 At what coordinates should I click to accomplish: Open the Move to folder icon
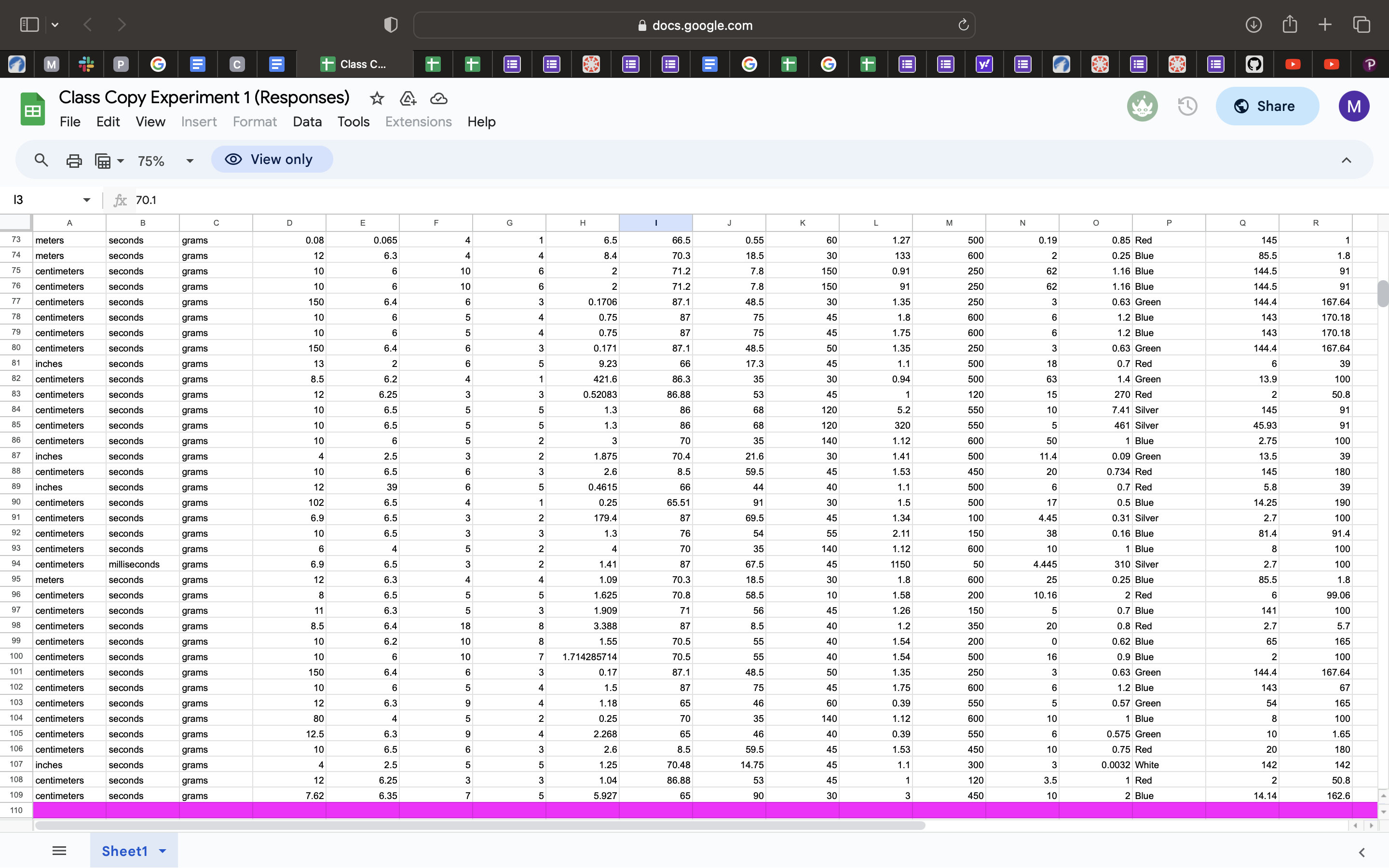(408, 98)
